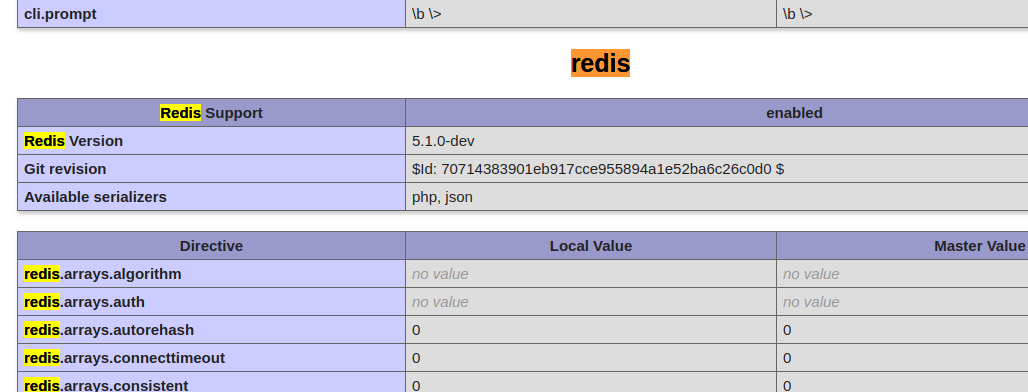Screen dimensions: 1028x392
Task: Select the cli.prompt directive cell
Action: (212, 14)
